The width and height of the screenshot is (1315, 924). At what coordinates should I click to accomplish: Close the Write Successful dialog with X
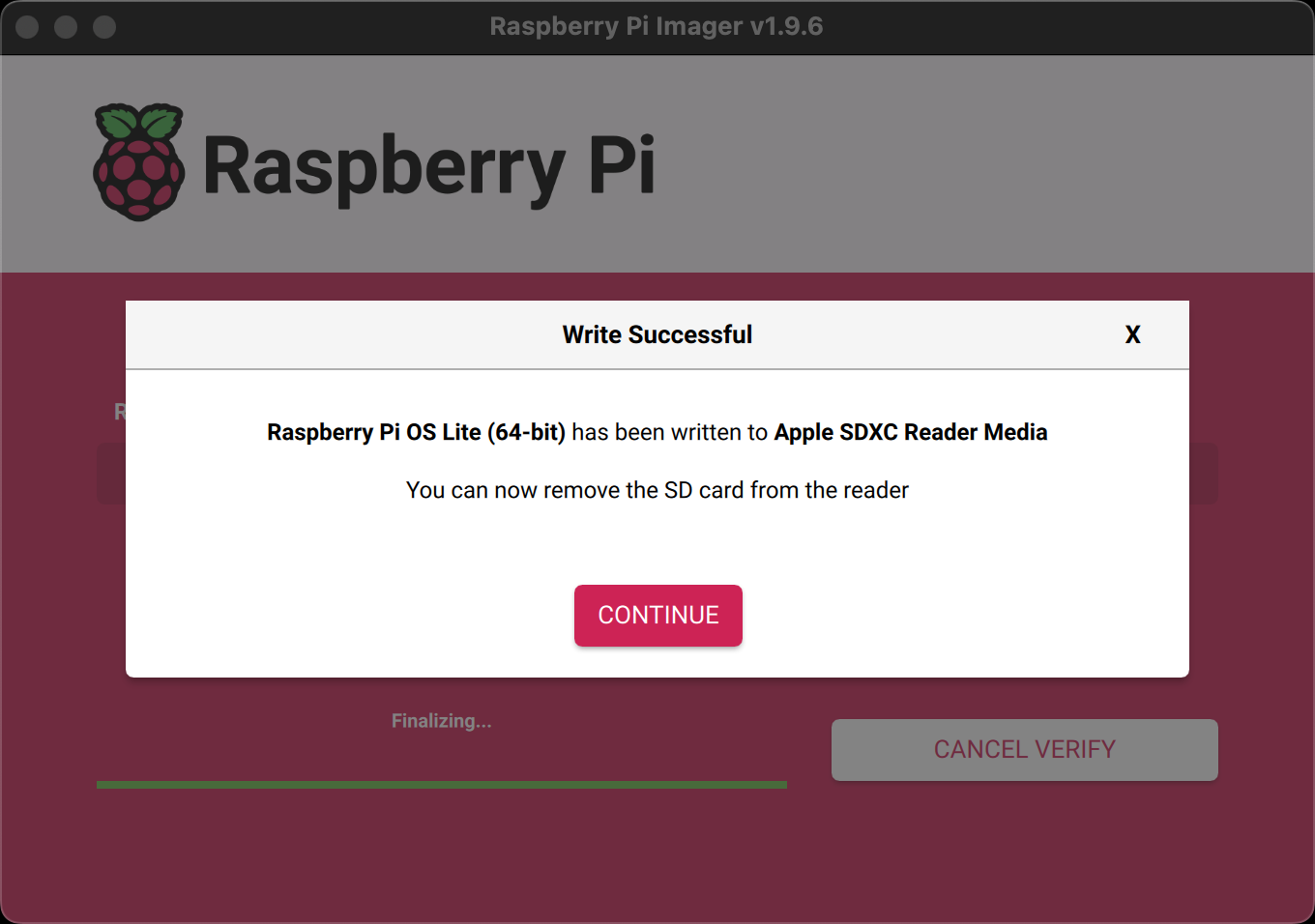click(1132, 334)
